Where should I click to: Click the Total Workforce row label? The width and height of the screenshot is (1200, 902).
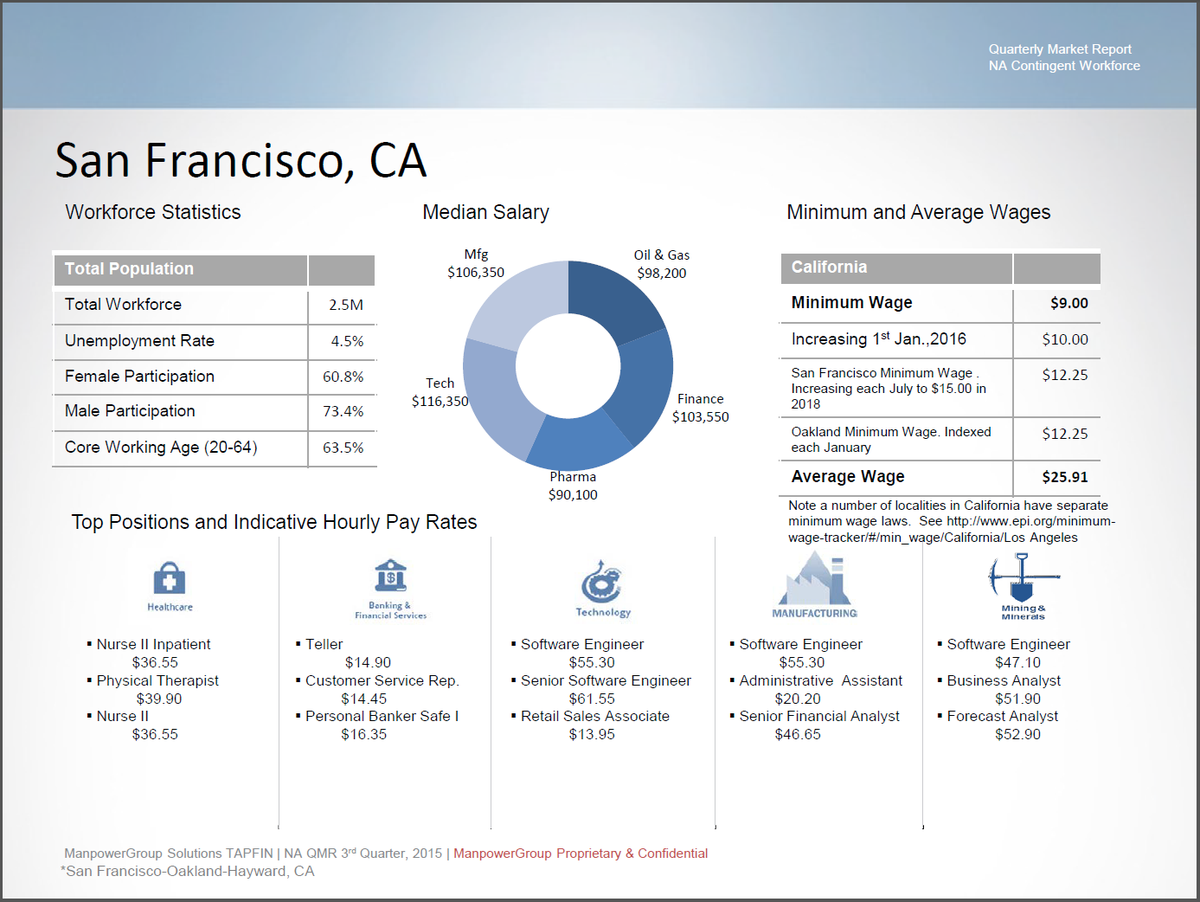(x=123, y=304)
